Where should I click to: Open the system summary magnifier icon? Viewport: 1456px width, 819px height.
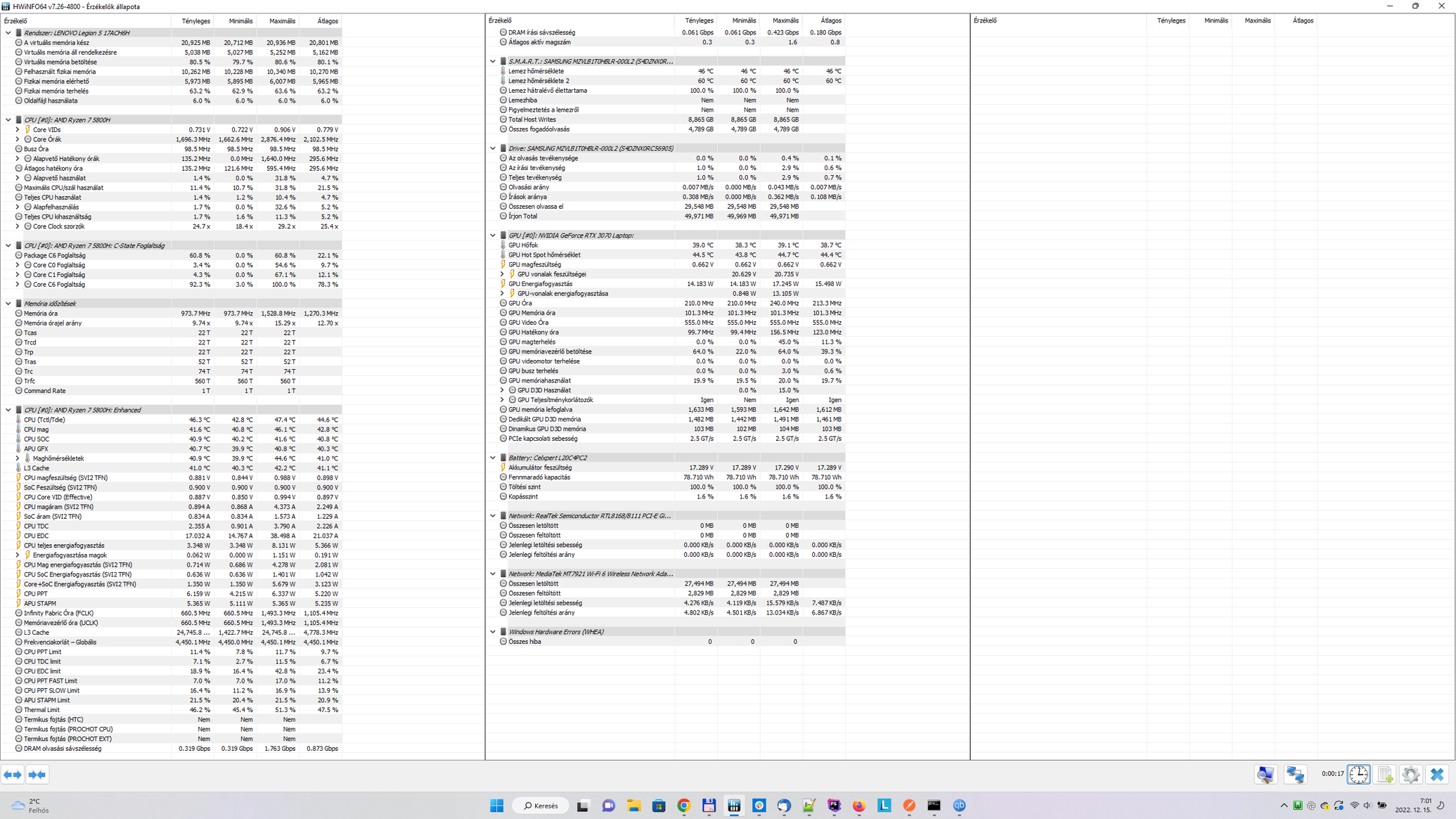tap(1265, 775)
